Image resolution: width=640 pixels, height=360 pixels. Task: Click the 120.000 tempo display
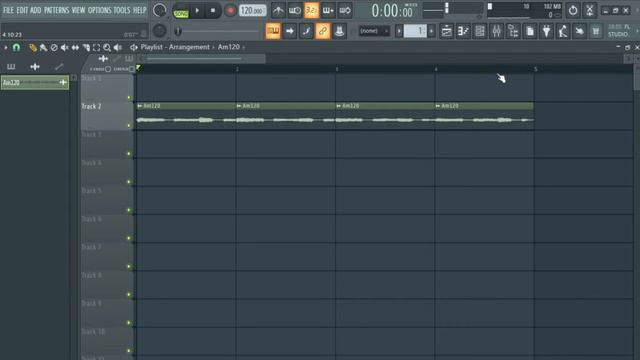pos(252,11)
